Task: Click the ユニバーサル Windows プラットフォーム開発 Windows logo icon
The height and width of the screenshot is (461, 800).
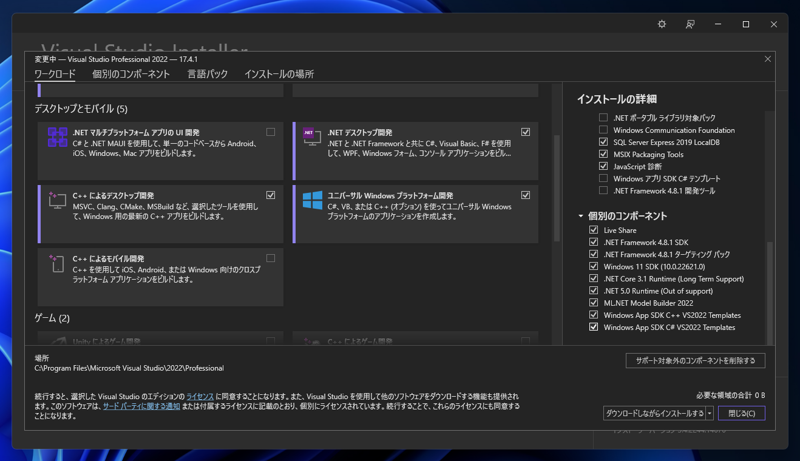Action: coord(312,200)
